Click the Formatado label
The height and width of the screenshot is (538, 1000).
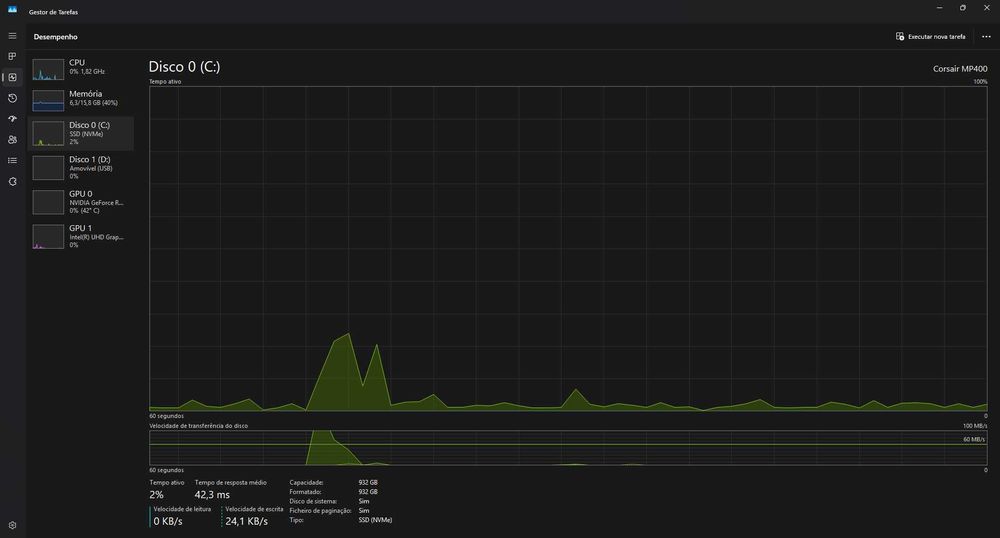305,491
